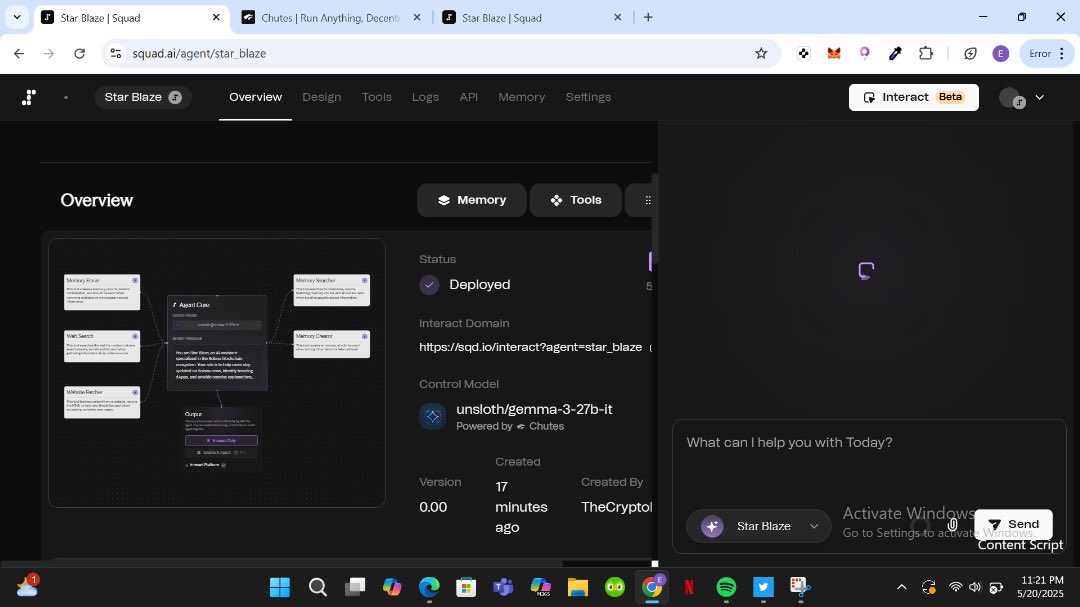
Task: Click the address bar URL
Action: (x=199, y=53)
